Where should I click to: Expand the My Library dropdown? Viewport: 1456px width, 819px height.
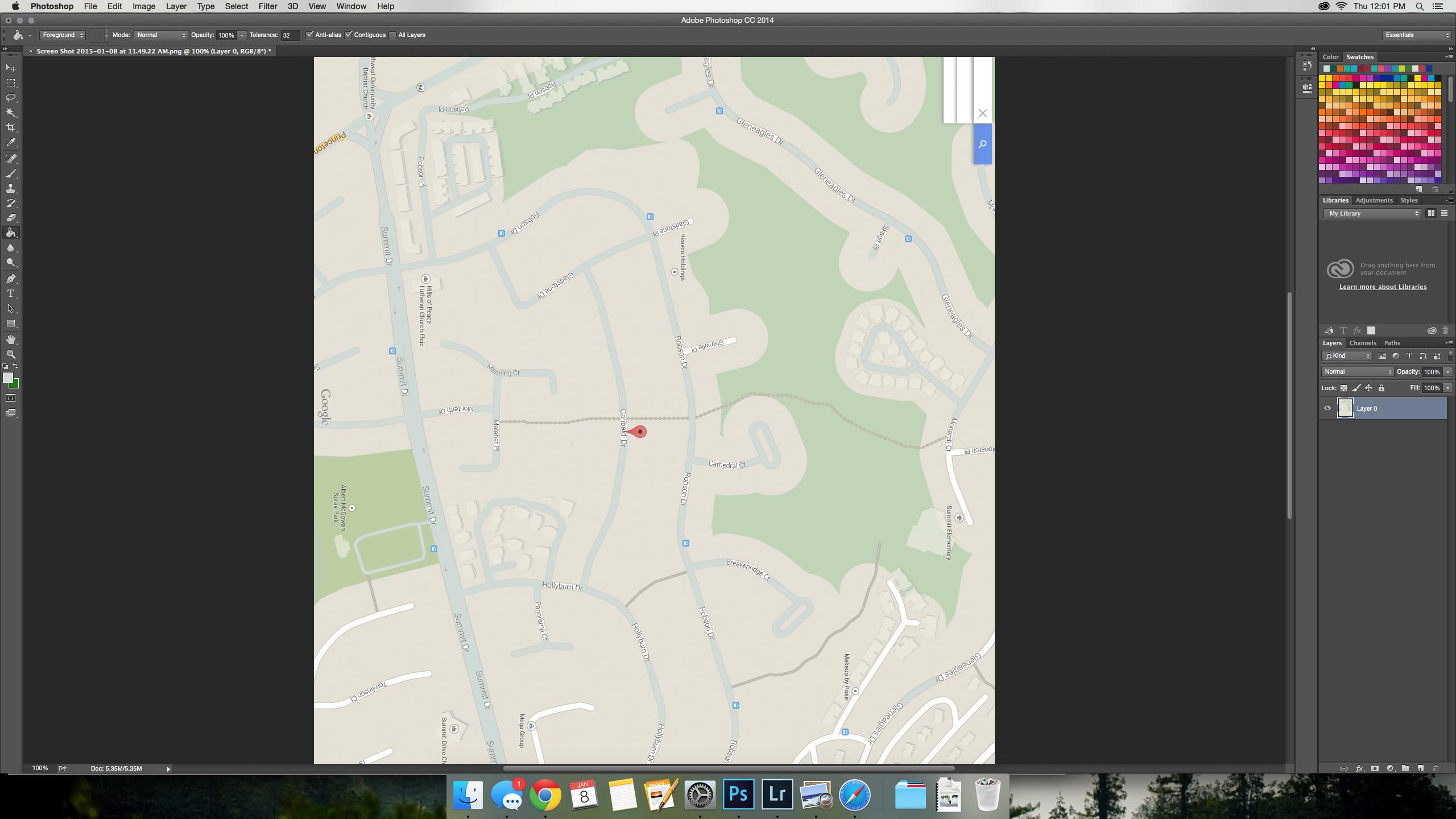pyautogui.click(x=1374, y=213)
